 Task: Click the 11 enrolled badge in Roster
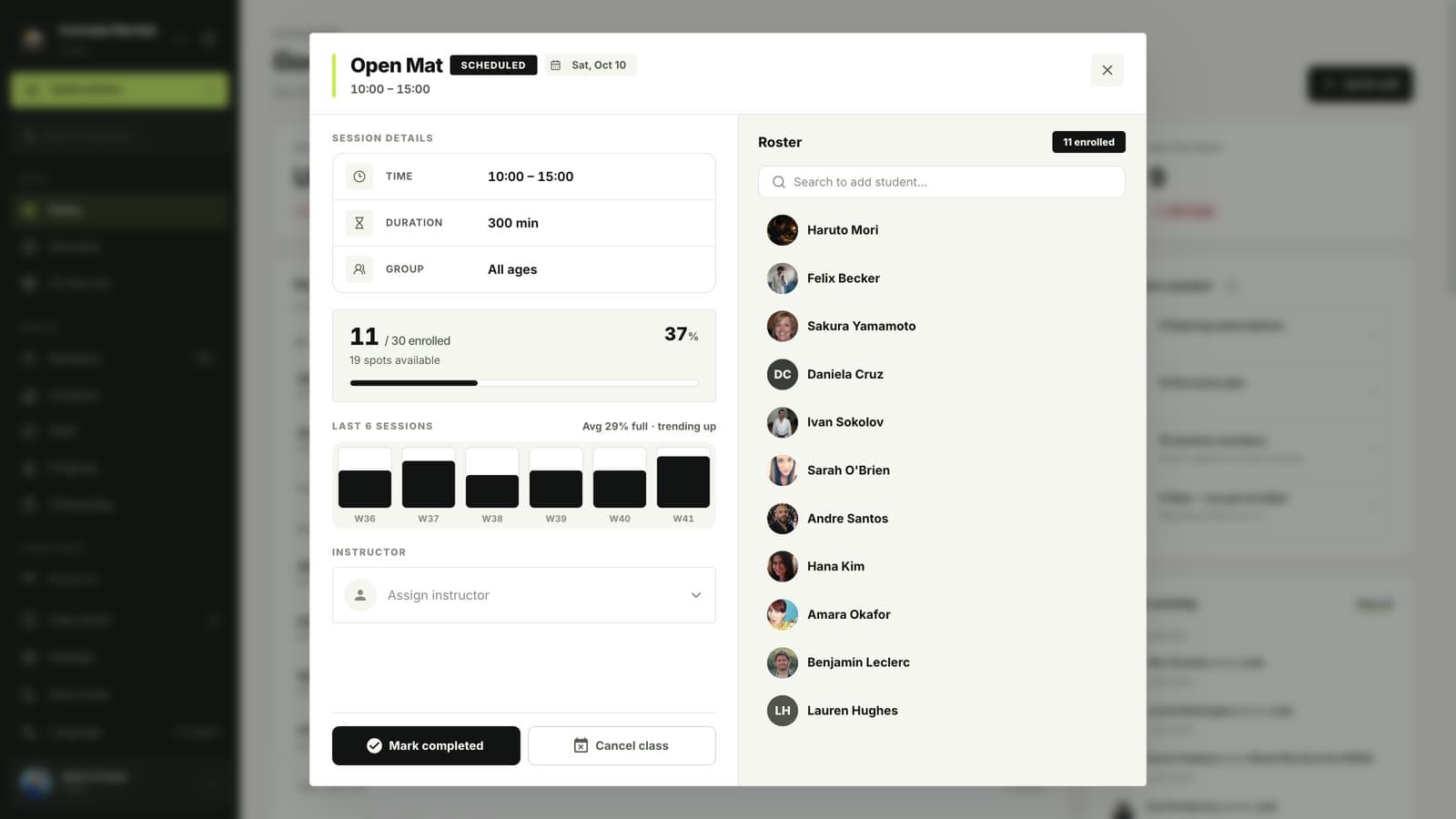tap(1088, 142)
